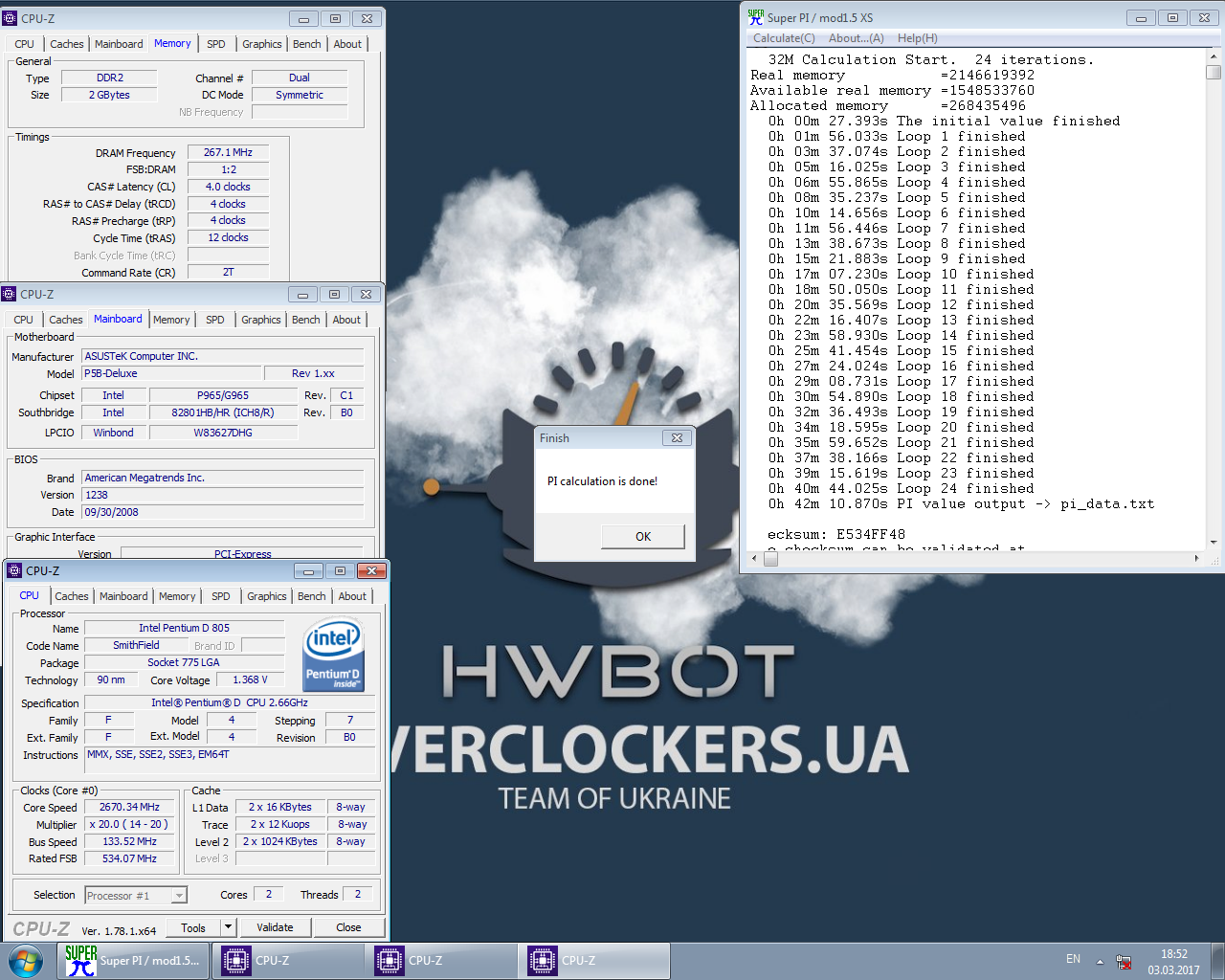Select Mainboard tab in front CPU-Z window
This screenshot has height=980, width=1225.
123,596
